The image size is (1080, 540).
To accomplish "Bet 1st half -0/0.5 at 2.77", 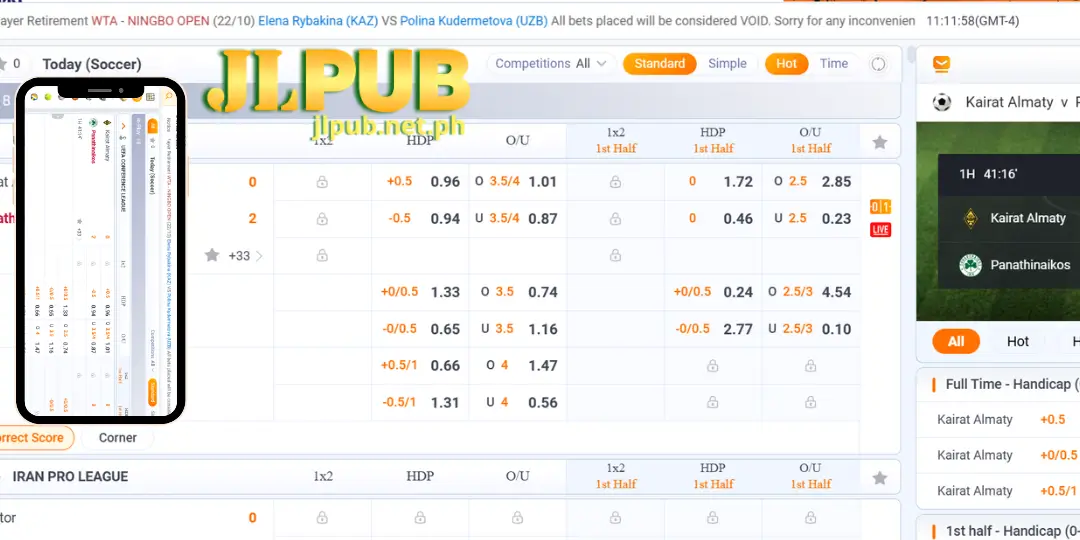I will coord(714,329).
